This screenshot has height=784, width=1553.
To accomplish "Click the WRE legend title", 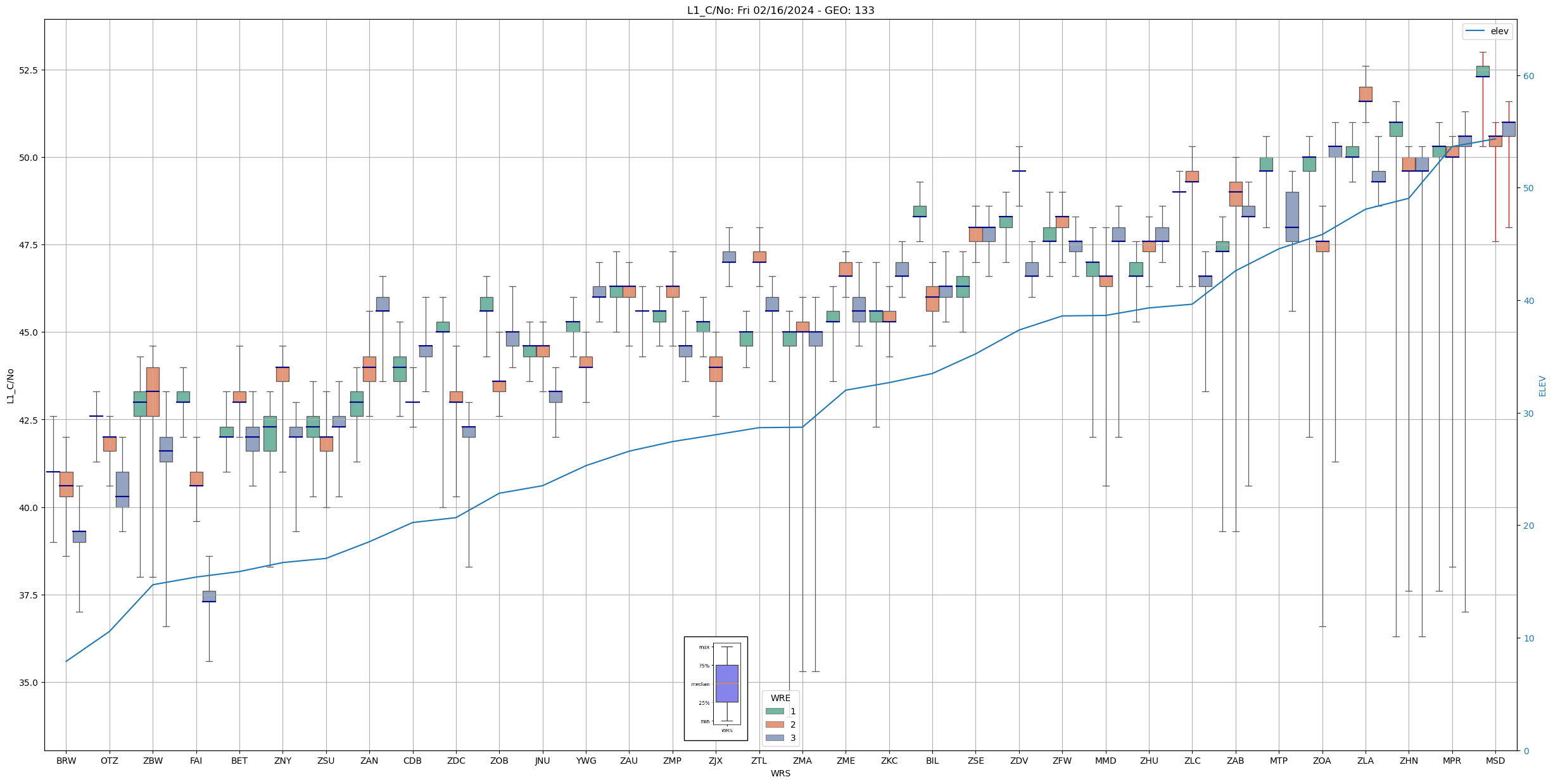I will (780, 698).
